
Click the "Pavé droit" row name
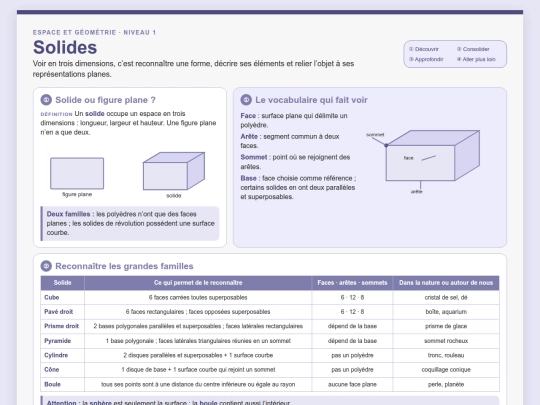click(59, 312)
